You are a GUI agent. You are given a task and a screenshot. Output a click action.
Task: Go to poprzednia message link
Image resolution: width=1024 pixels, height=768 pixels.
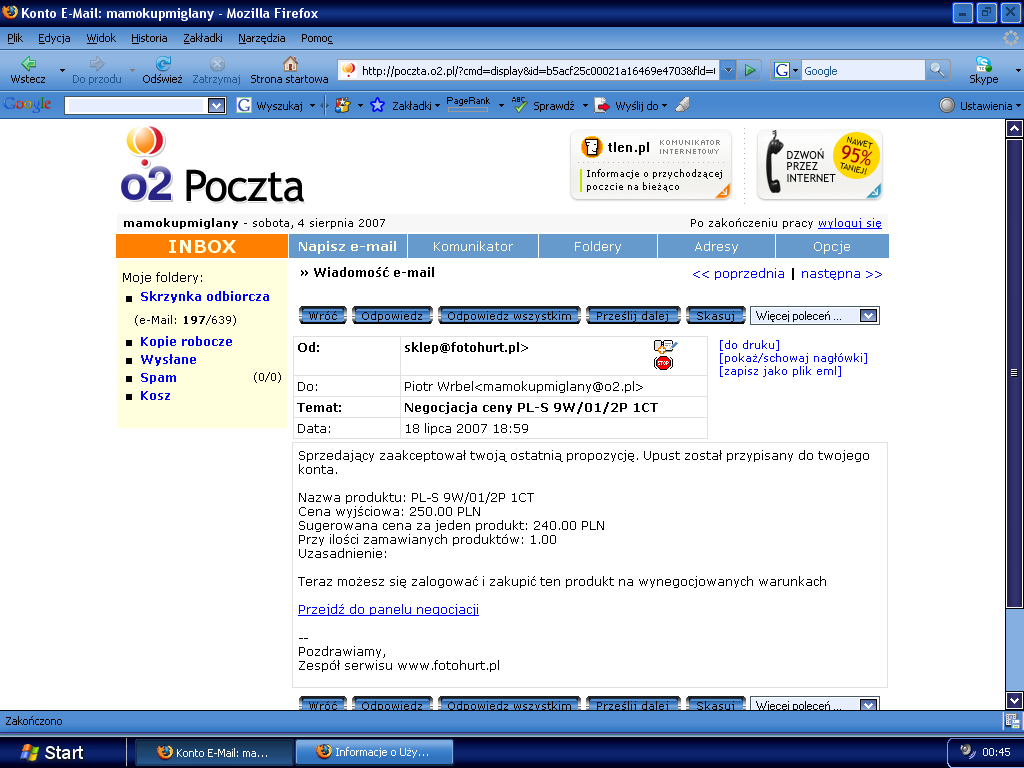click(738, 274)
